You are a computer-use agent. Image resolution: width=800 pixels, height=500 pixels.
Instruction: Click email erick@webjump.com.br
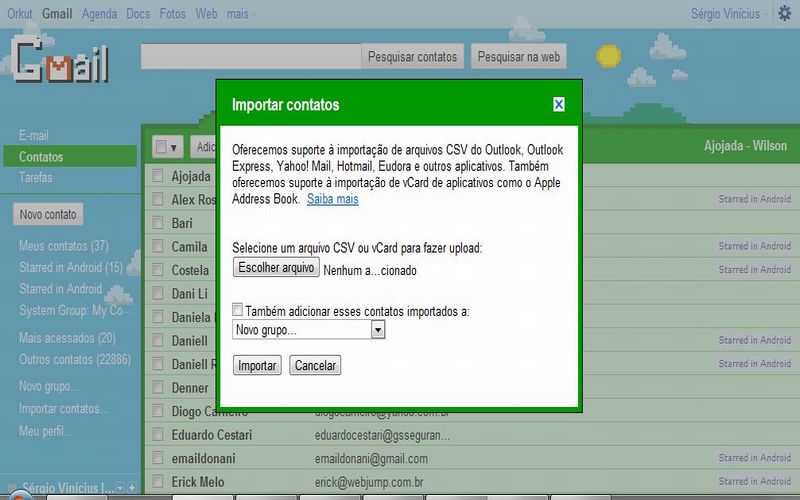click(x=369, y=482)
